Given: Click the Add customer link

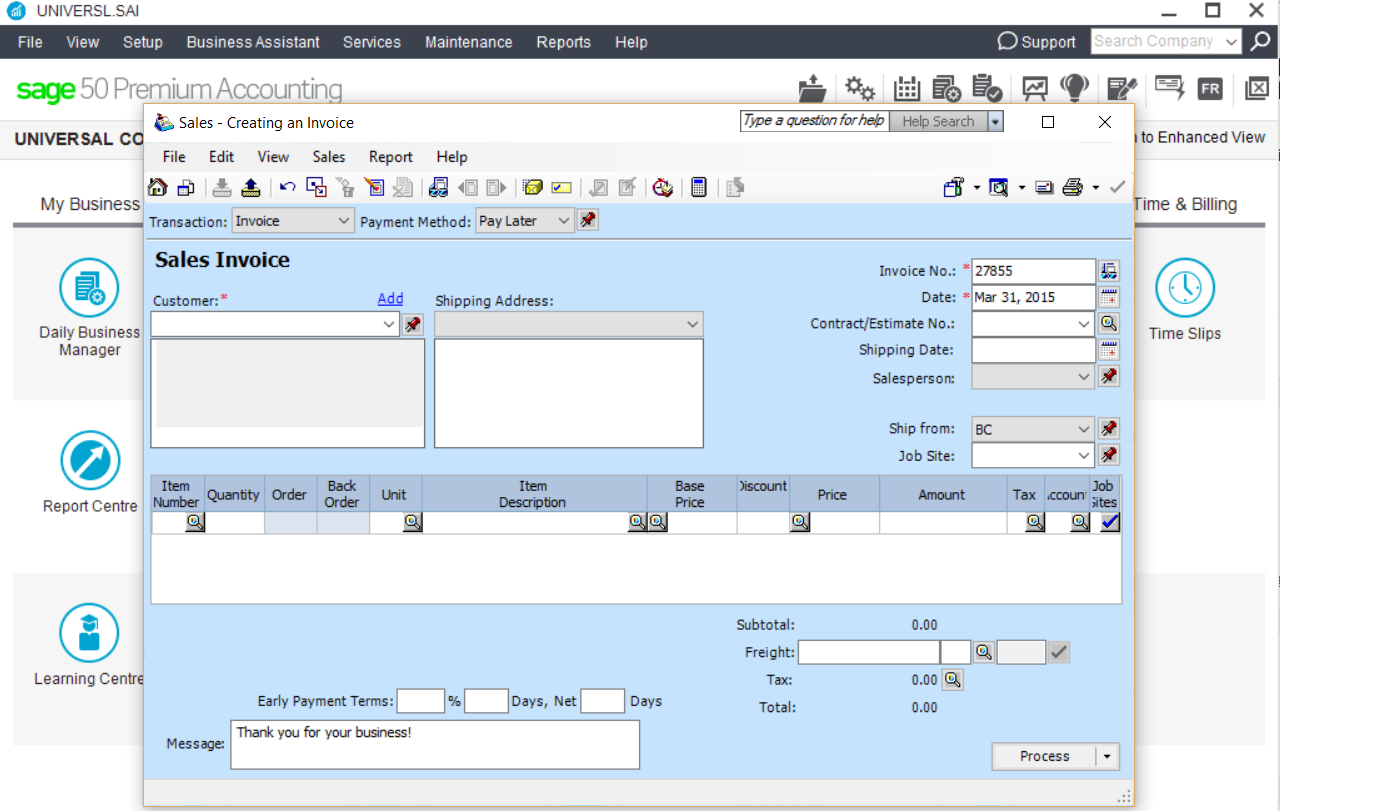Looking at the screenshot, I should pyautogui.click(x=391, y=299).
